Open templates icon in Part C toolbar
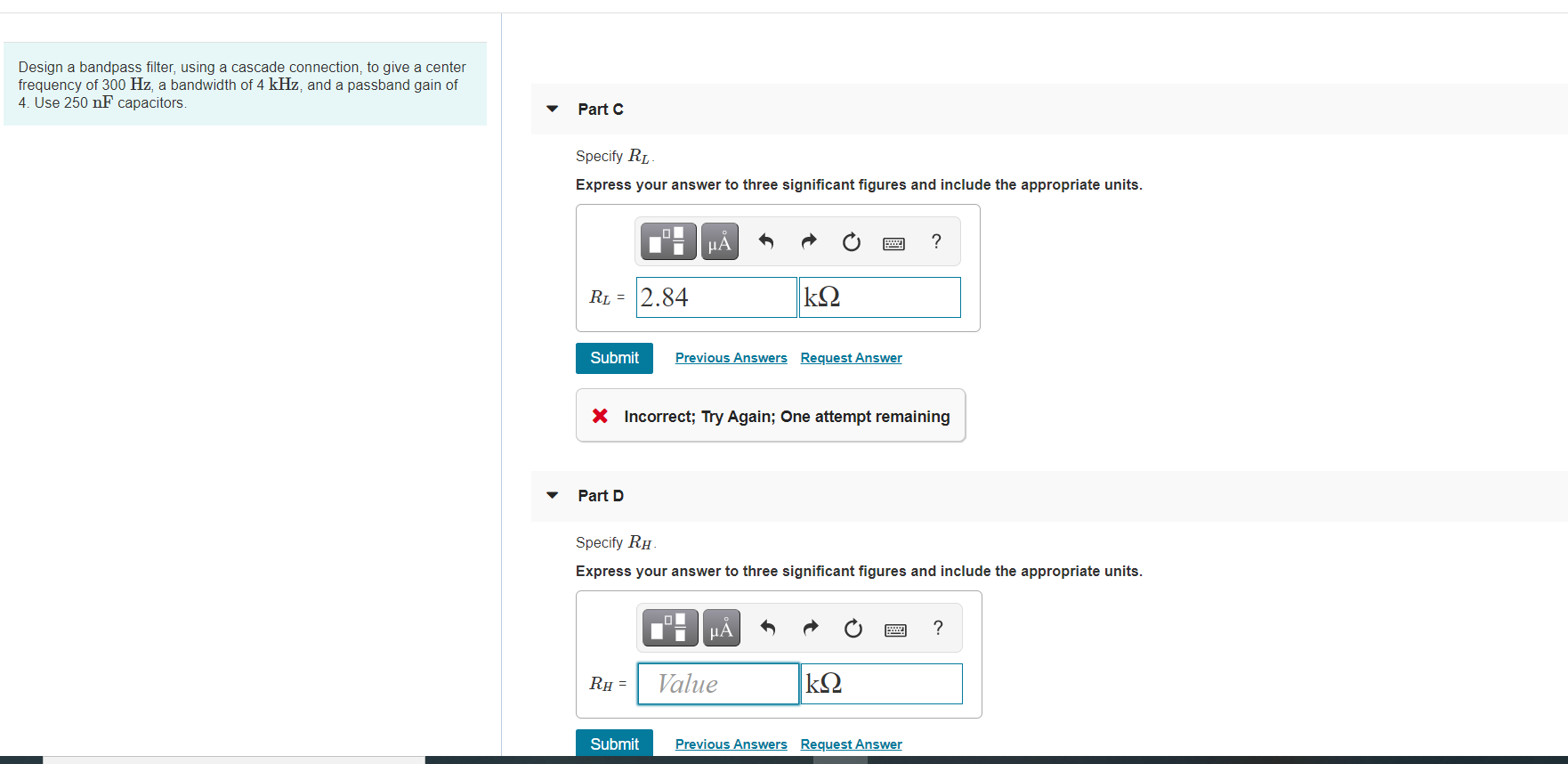 point(668,241)
